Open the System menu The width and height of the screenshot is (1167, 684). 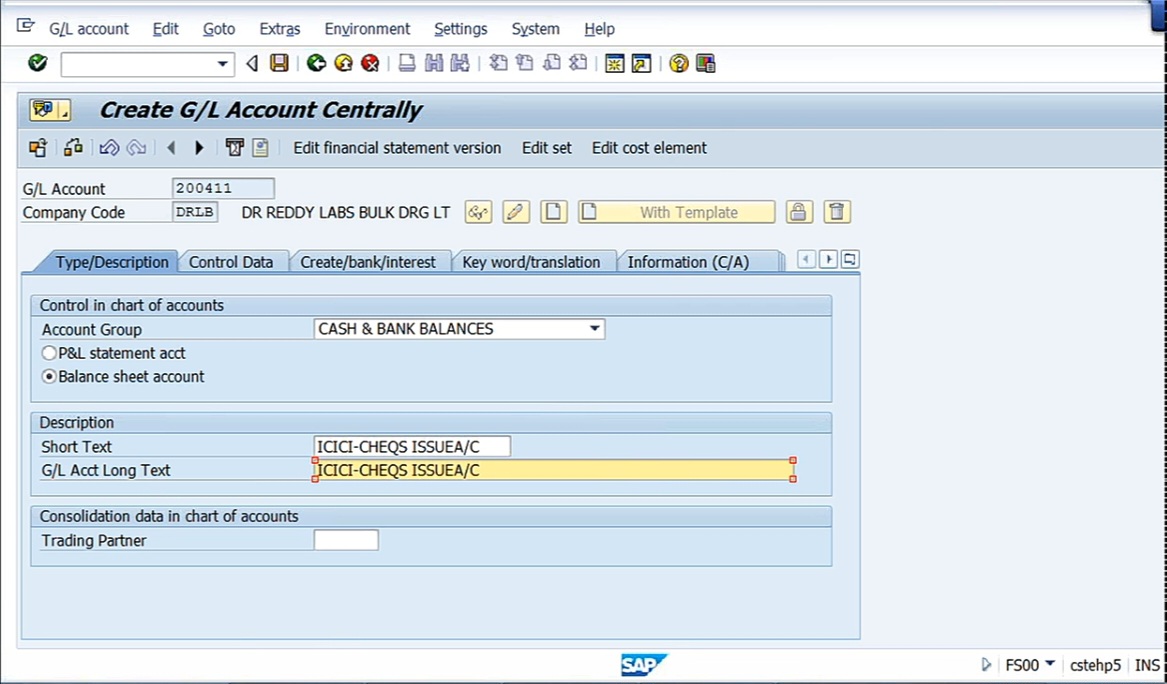[535, 29]
